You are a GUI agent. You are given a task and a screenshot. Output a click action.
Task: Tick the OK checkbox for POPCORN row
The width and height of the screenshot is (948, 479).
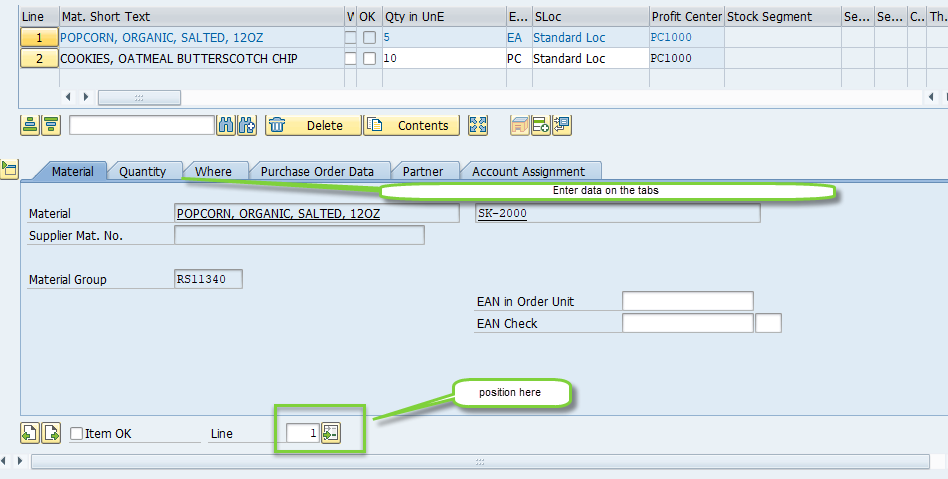coord(369,37)
